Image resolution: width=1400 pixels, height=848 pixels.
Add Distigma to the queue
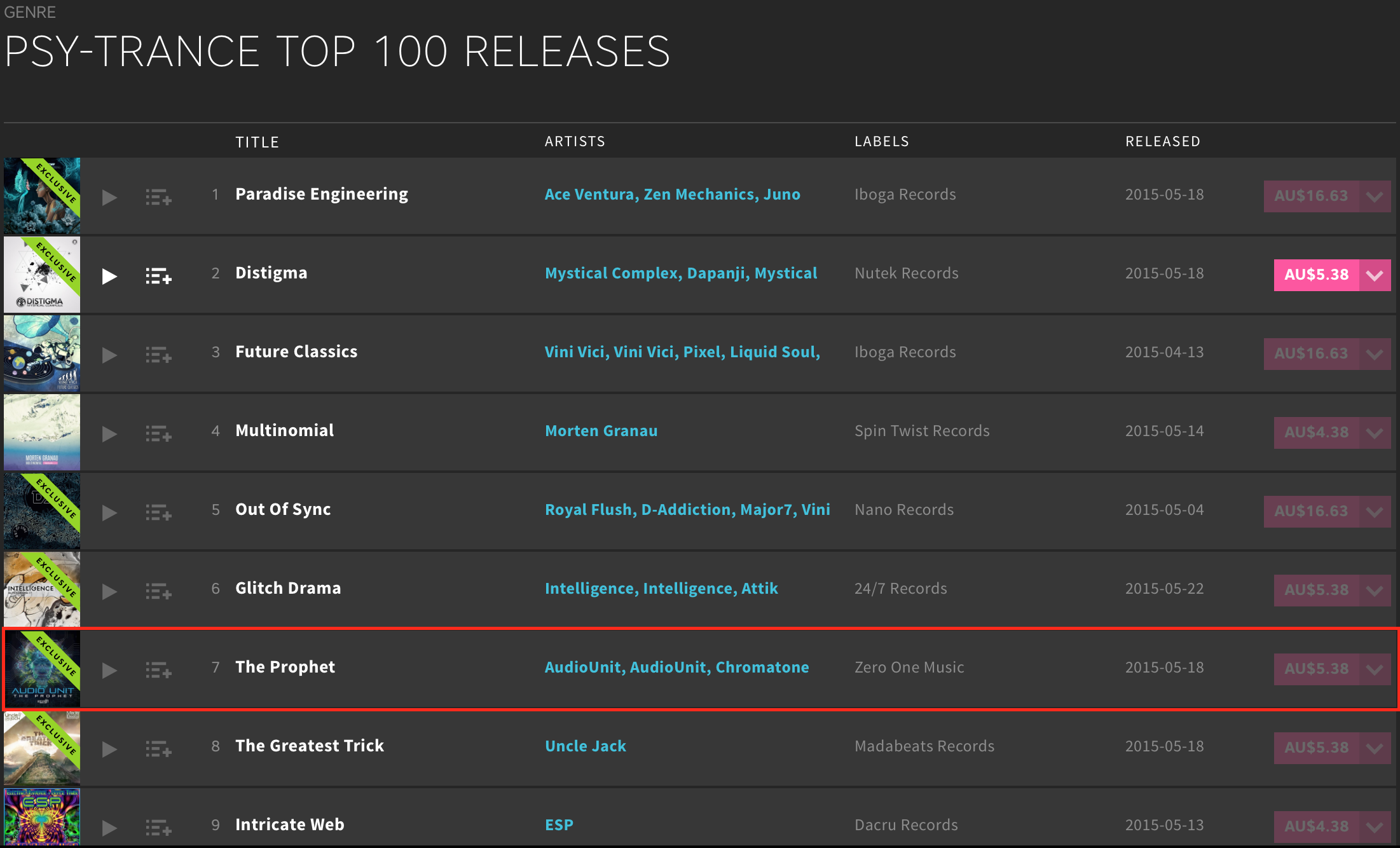pyautogui.click(x=158, y=276)
